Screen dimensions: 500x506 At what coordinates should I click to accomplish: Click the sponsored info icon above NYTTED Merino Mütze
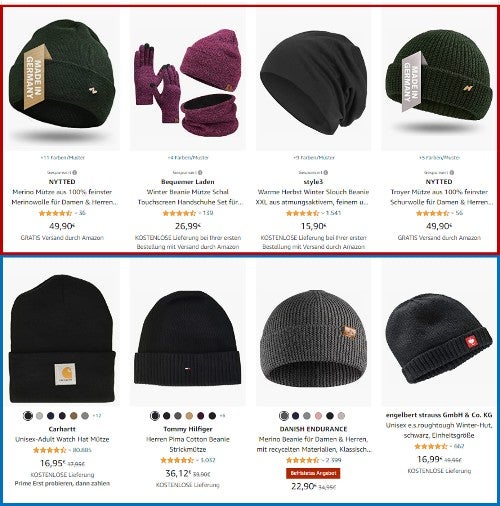tap(75, 172)
